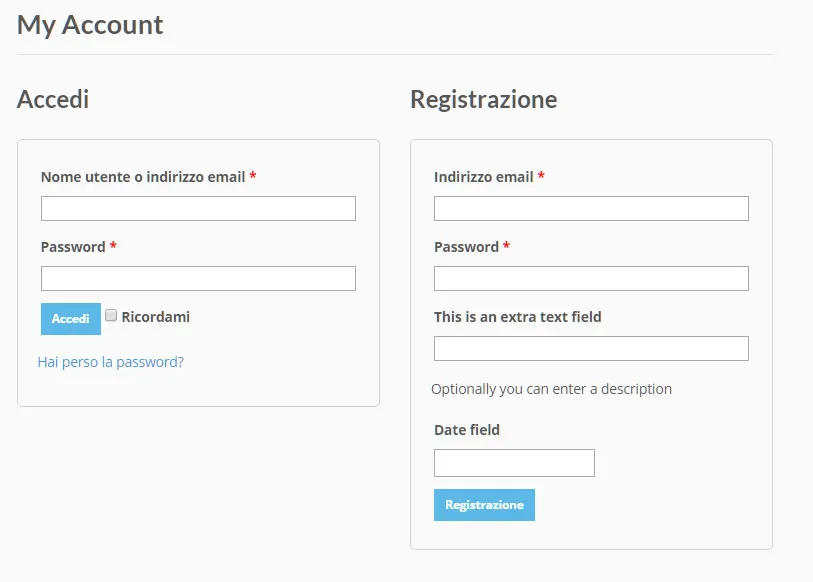Click the Password label in the registration form
813x582 pixels.
tap(466, 247)
